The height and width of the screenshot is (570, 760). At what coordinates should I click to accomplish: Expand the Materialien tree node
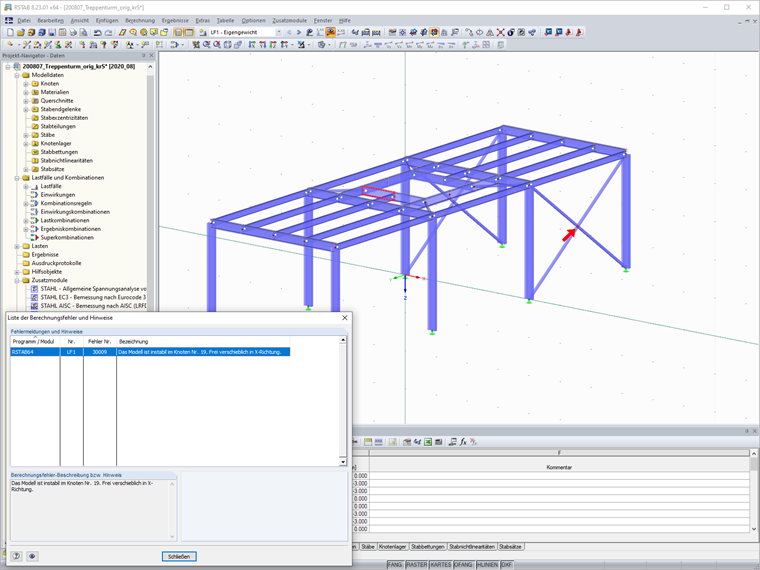coord(26,92)
